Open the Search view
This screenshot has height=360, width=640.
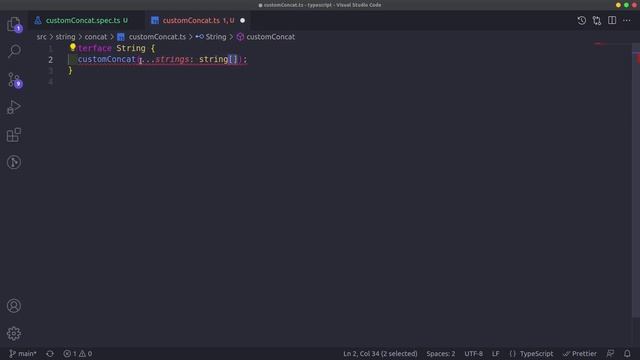14,51
